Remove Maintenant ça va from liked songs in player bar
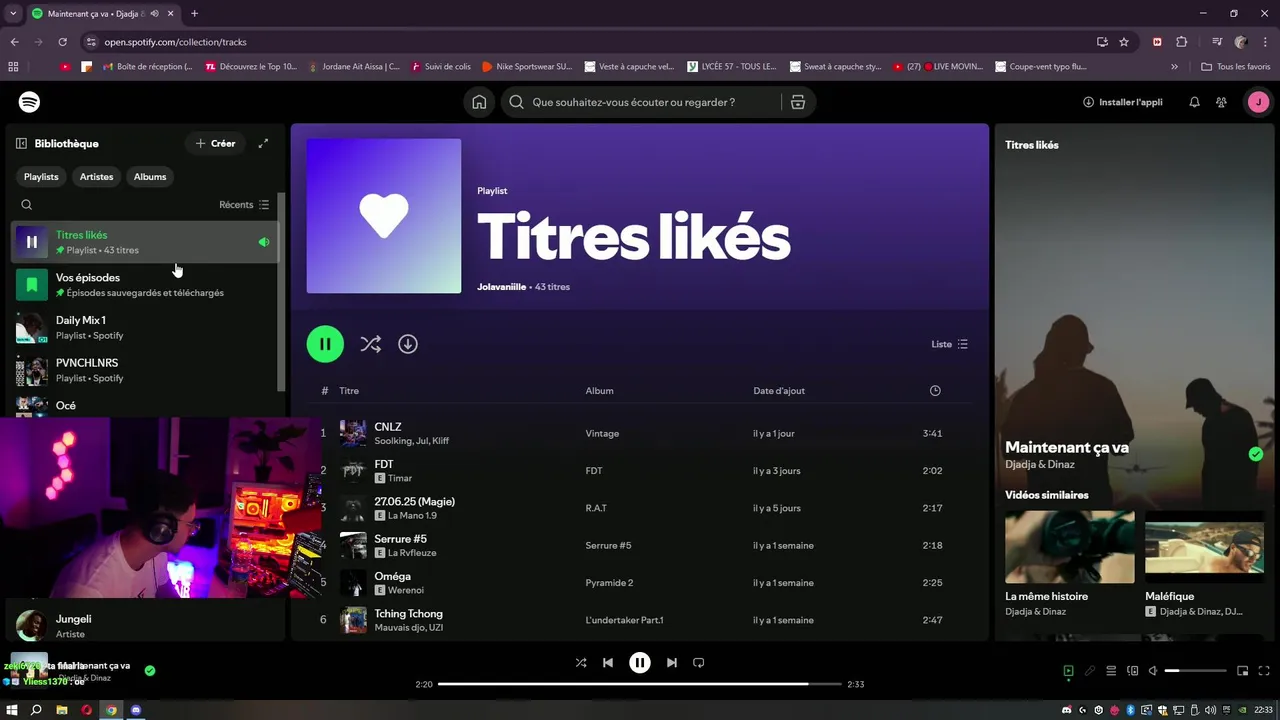1280x720 pixels. coord(150,671)
